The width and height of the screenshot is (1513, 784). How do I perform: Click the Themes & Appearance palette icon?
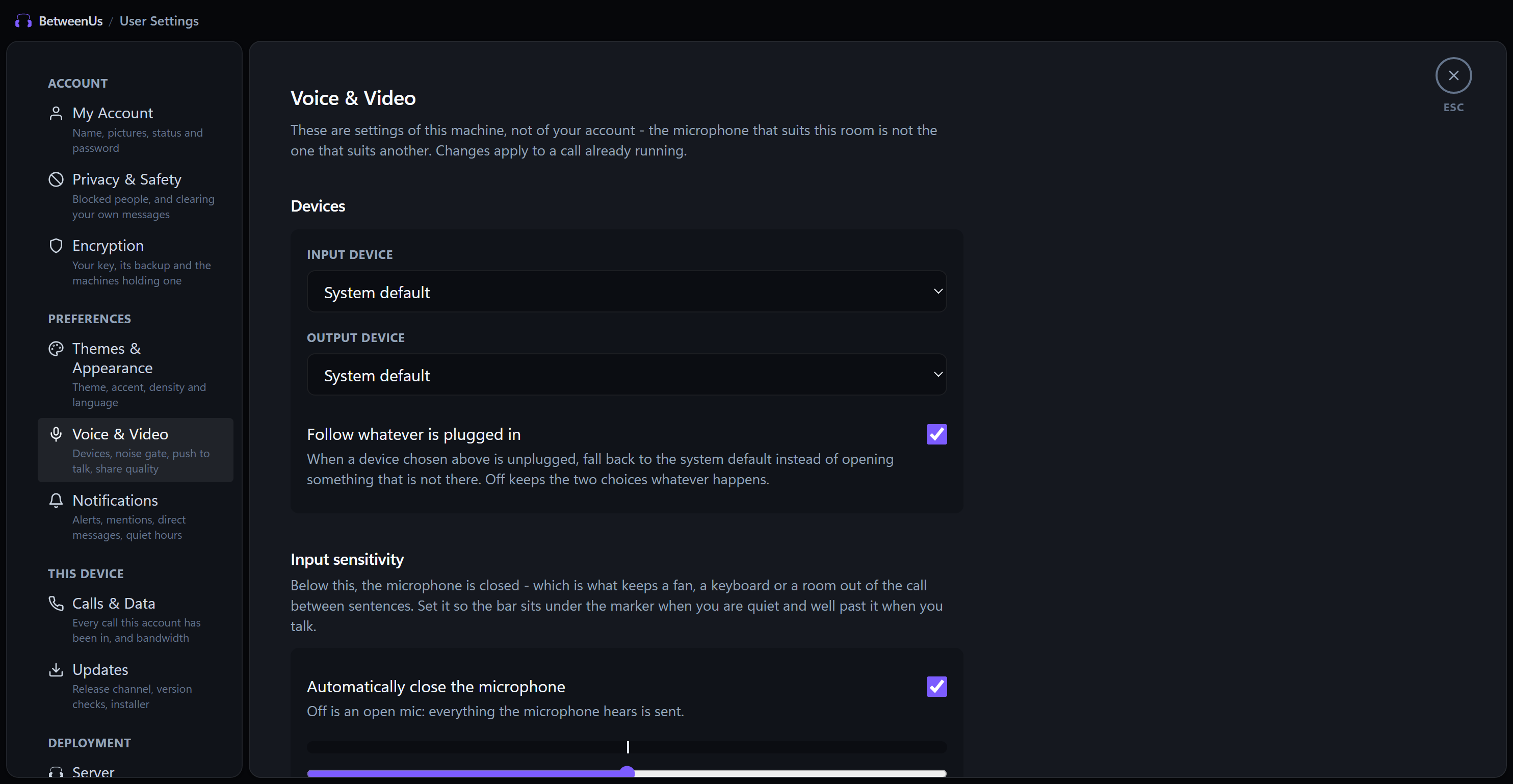tap(56, 349)
